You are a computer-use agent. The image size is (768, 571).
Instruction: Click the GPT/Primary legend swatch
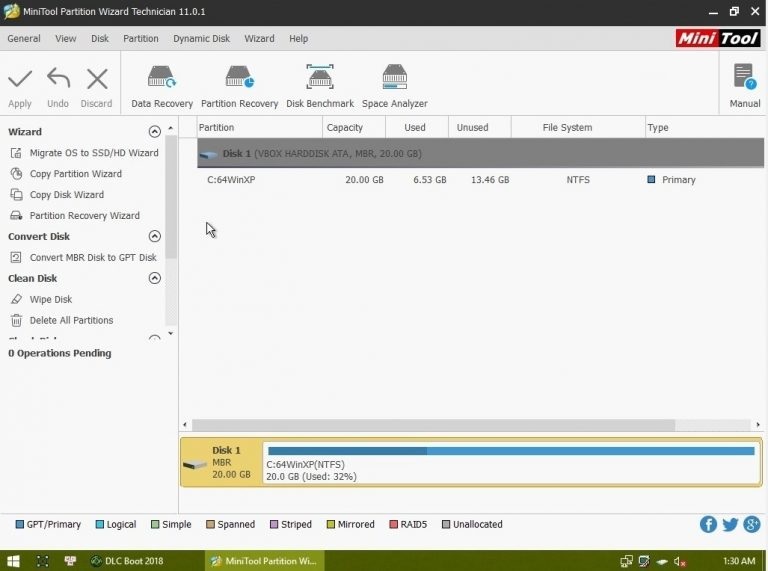point(20,524)
